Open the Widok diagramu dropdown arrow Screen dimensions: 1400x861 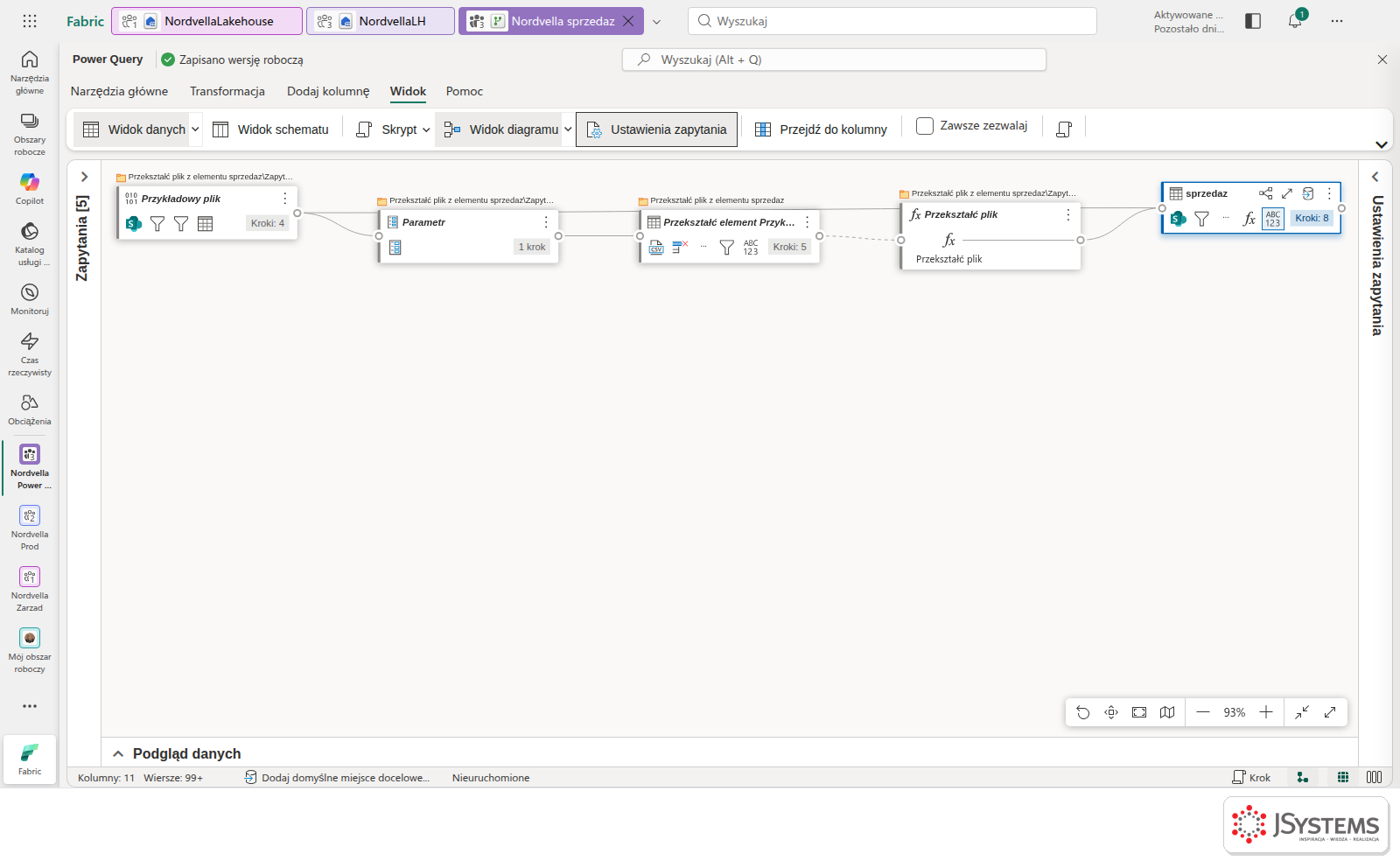(568, 129)
